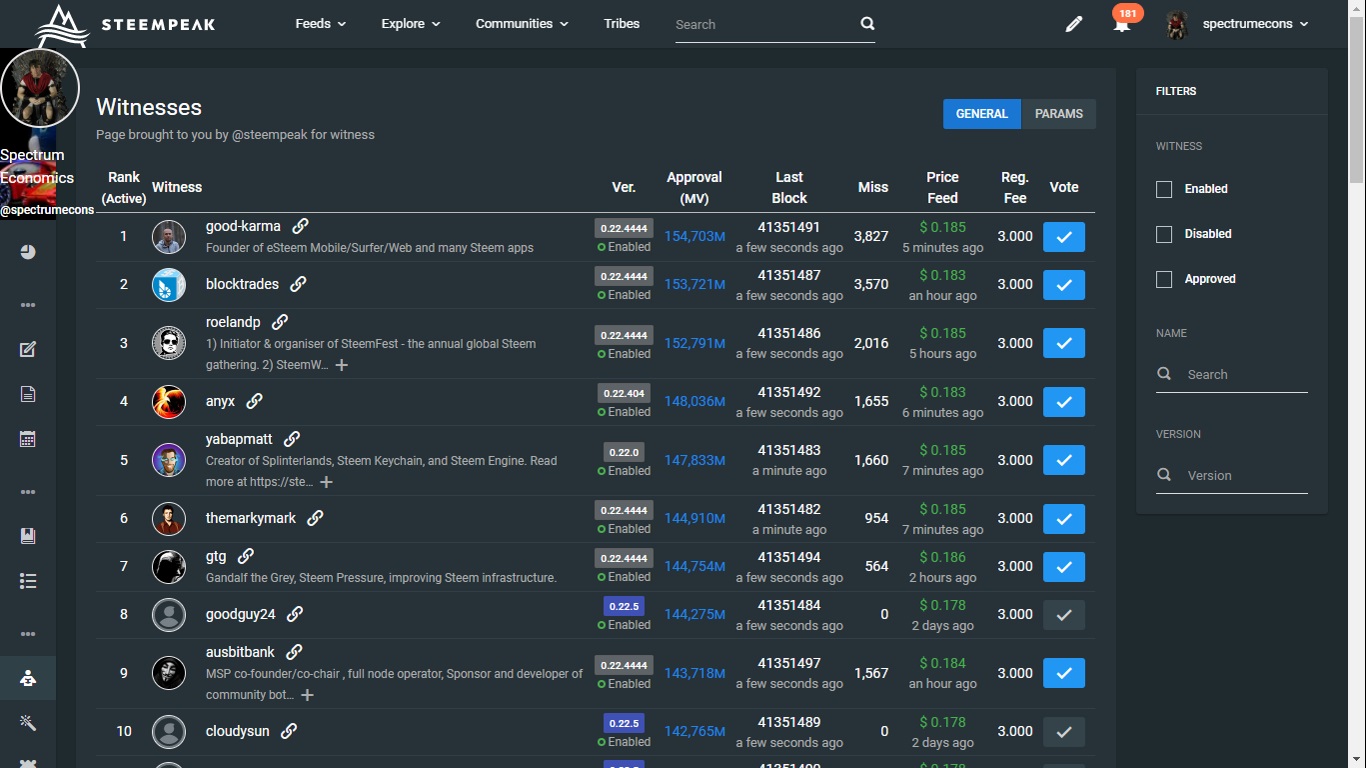The width and height of the screenshot is (1366, 768).
Task: Switch to the PARAMS tab
Action: 1059,114
